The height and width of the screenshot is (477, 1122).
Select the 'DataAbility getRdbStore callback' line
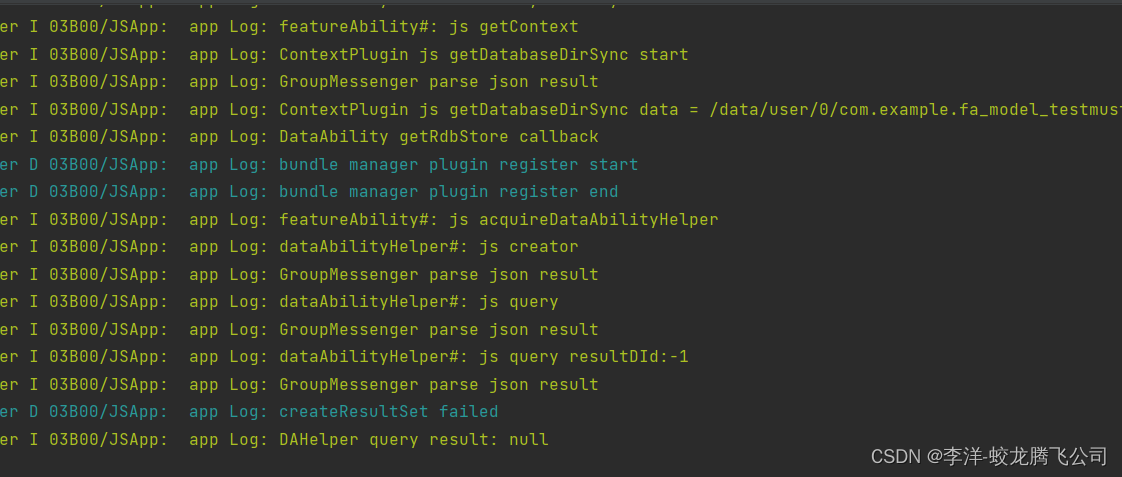[299, 137]
